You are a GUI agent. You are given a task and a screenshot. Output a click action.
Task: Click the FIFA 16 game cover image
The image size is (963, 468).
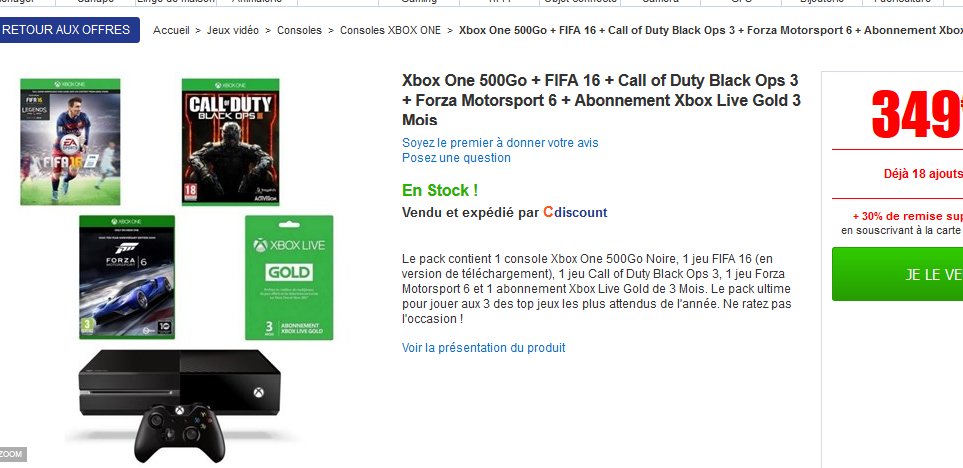pos(70,142)
